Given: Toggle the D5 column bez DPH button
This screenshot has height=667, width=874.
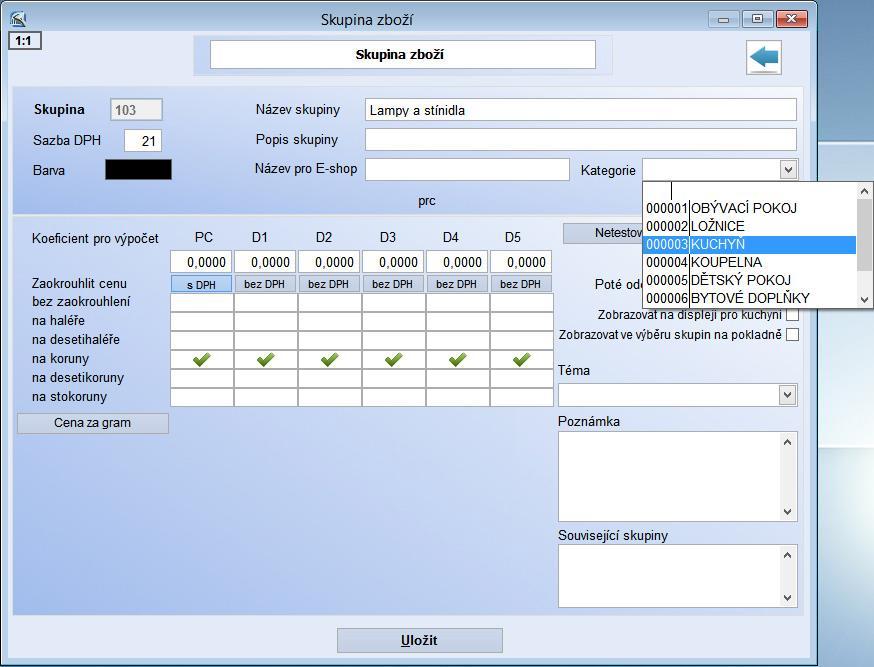Looking at the screenshot, I should click(520, 284).
